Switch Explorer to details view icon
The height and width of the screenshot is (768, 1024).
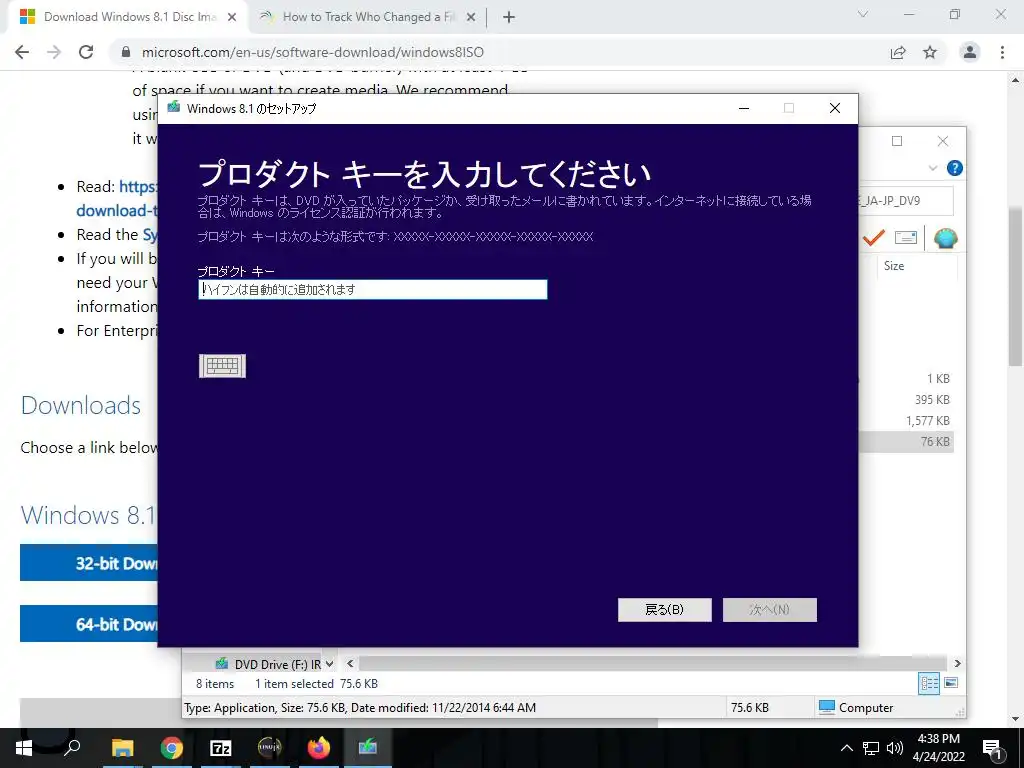coord(929,684)
